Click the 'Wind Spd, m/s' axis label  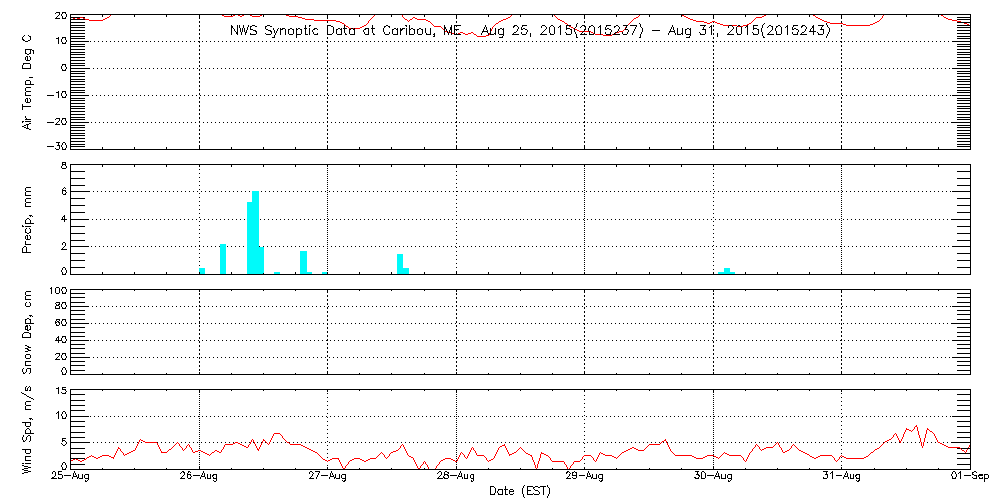coord(28,429)
